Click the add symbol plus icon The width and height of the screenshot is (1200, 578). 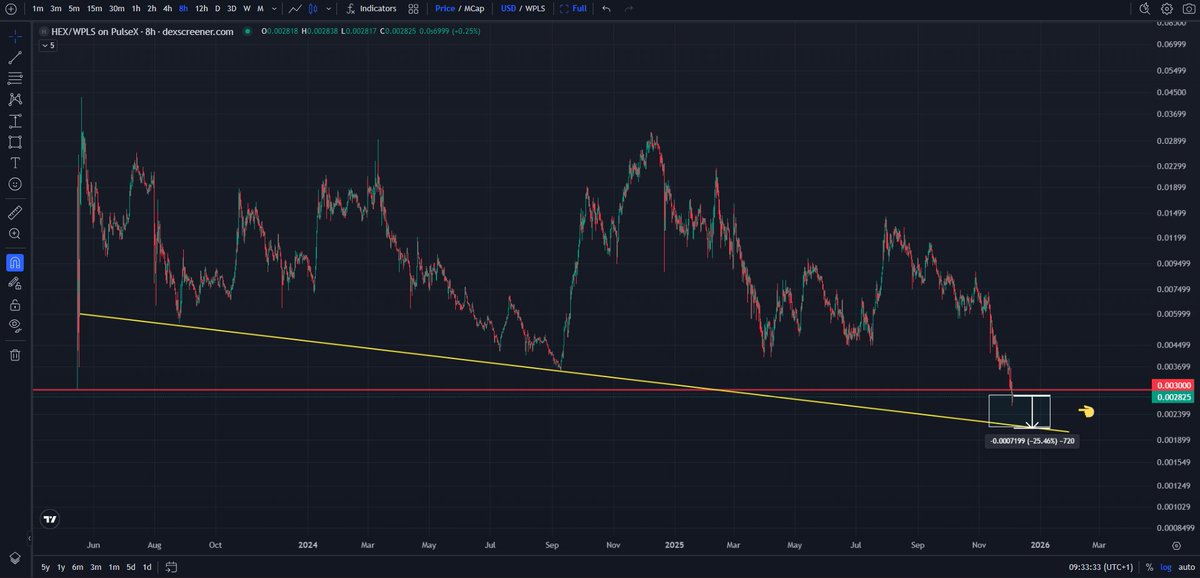point(11,8)
